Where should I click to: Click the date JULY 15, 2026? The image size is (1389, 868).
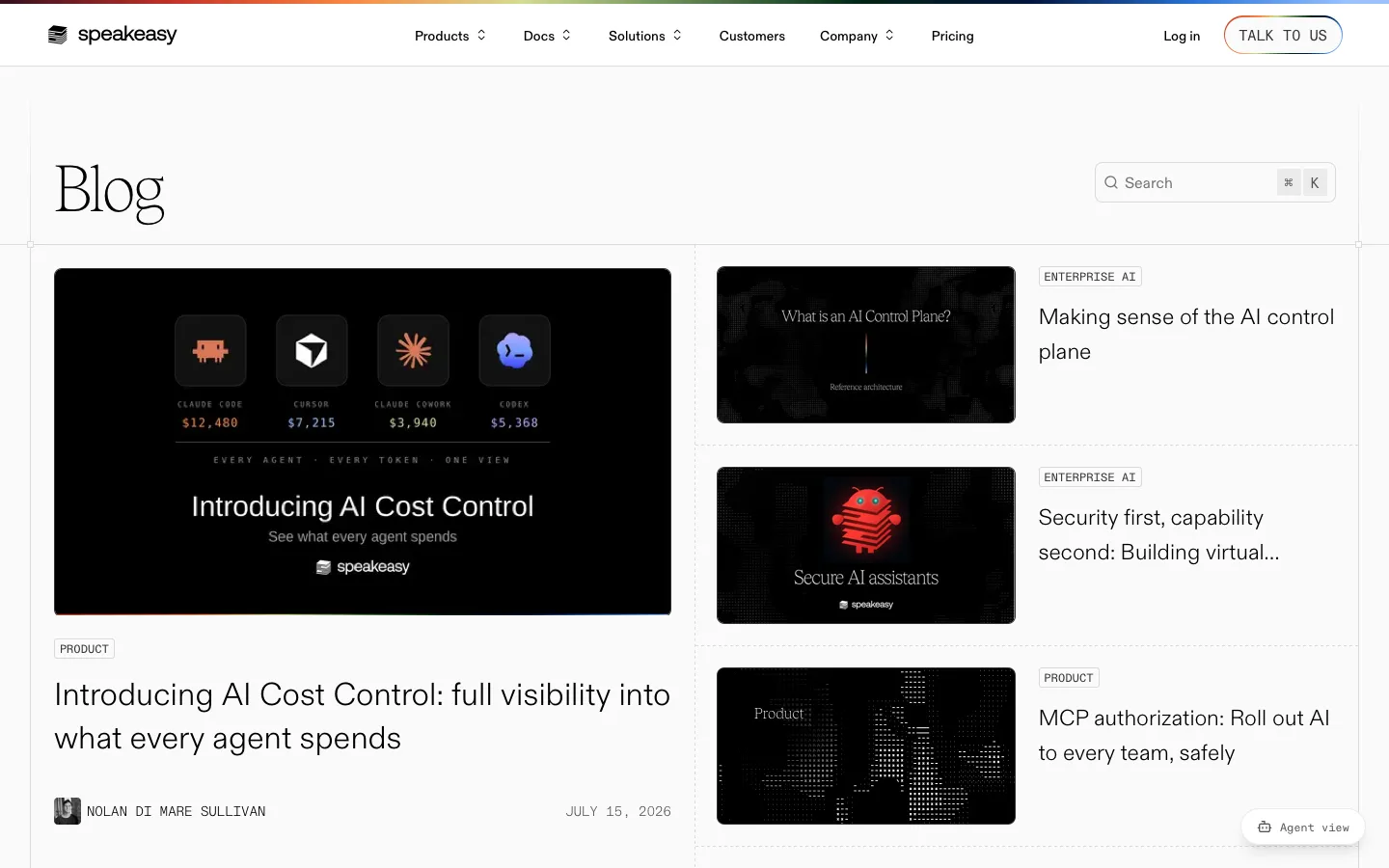point(618,811)
